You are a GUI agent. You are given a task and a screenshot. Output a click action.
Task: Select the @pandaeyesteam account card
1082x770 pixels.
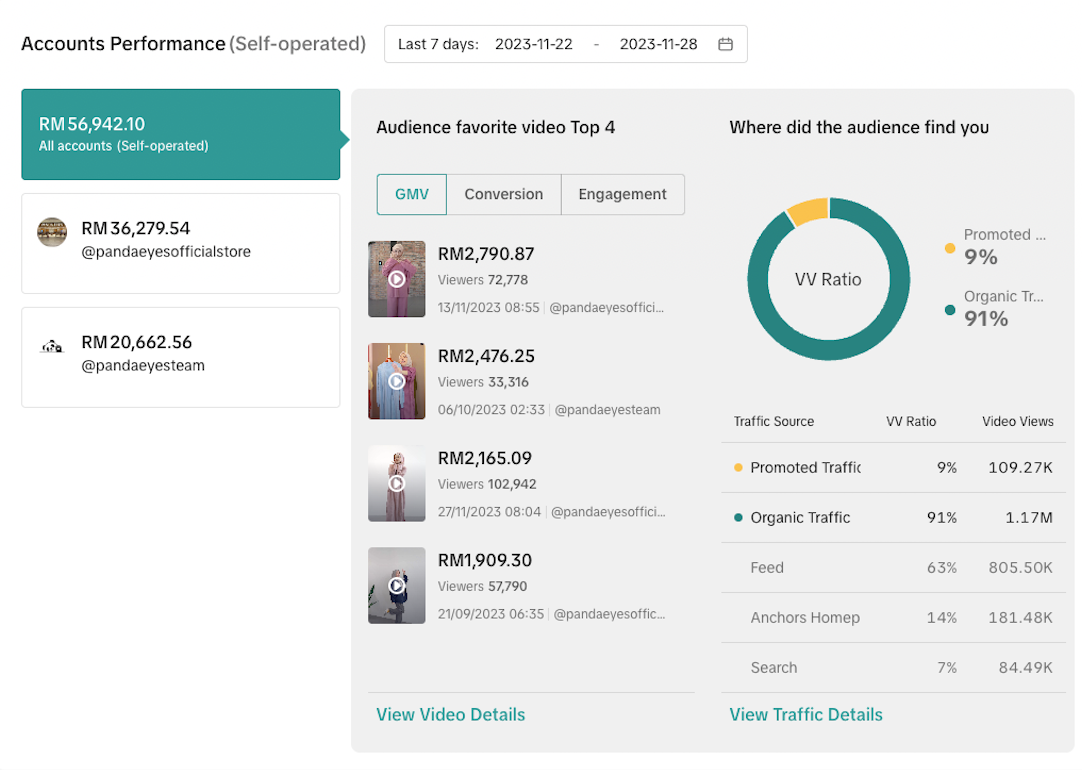tap(180, 357)
